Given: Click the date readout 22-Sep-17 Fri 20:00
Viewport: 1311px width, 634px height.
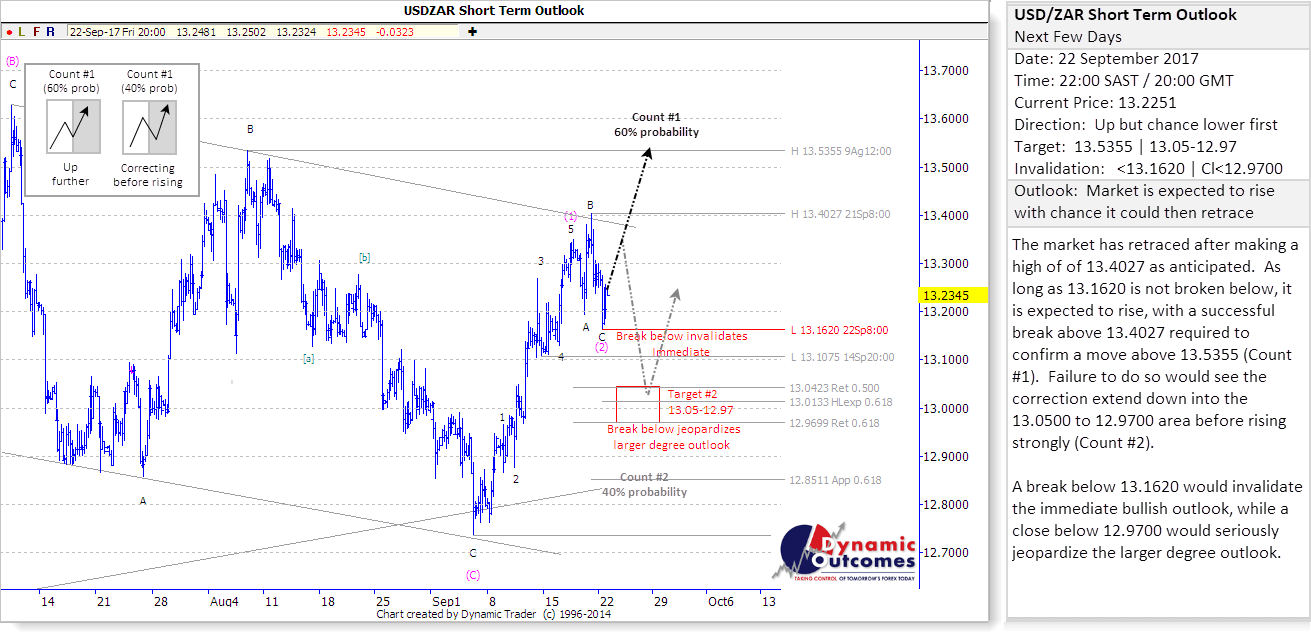Looking at the screenshot, I should pyautogui.click(x=117, y=31).
